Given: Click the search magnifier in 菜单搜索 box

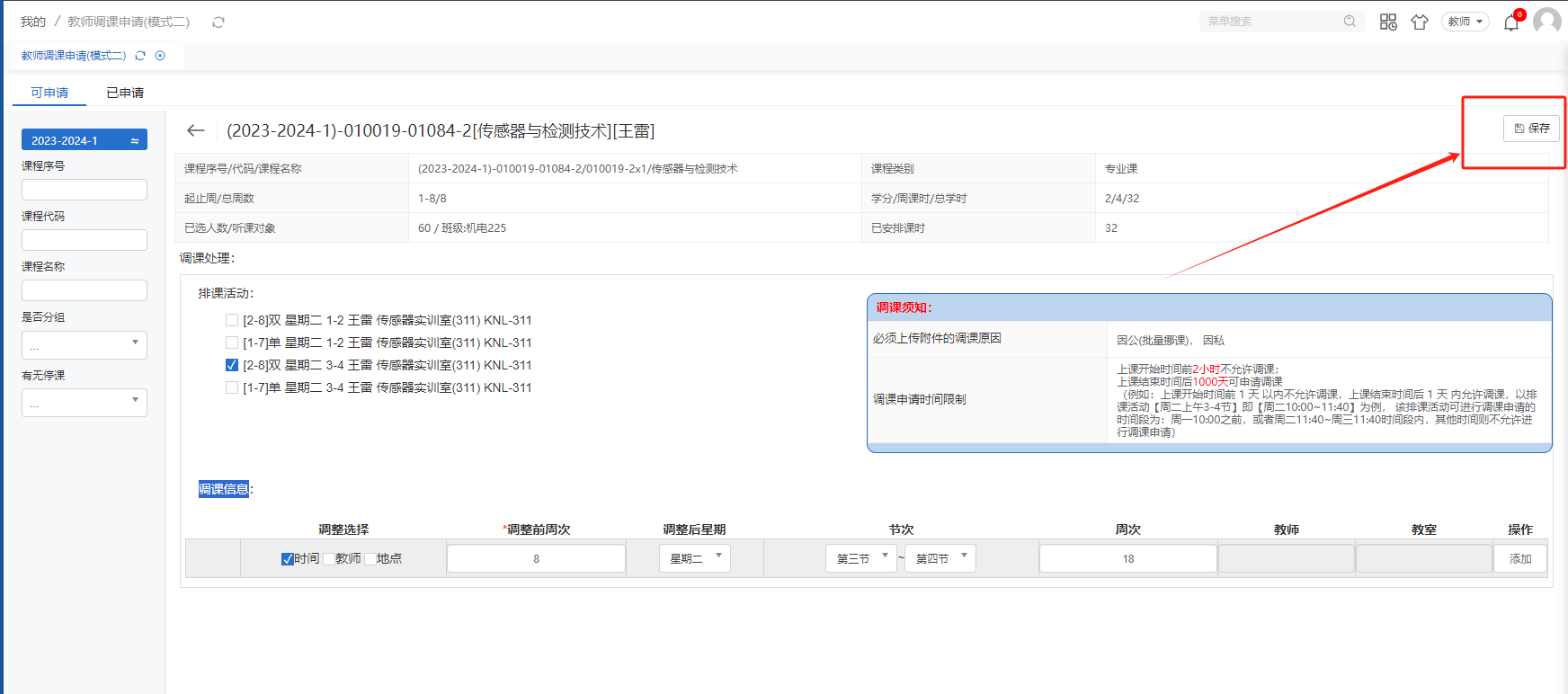Looking at the screenshot, I should tap(1350, 22).
